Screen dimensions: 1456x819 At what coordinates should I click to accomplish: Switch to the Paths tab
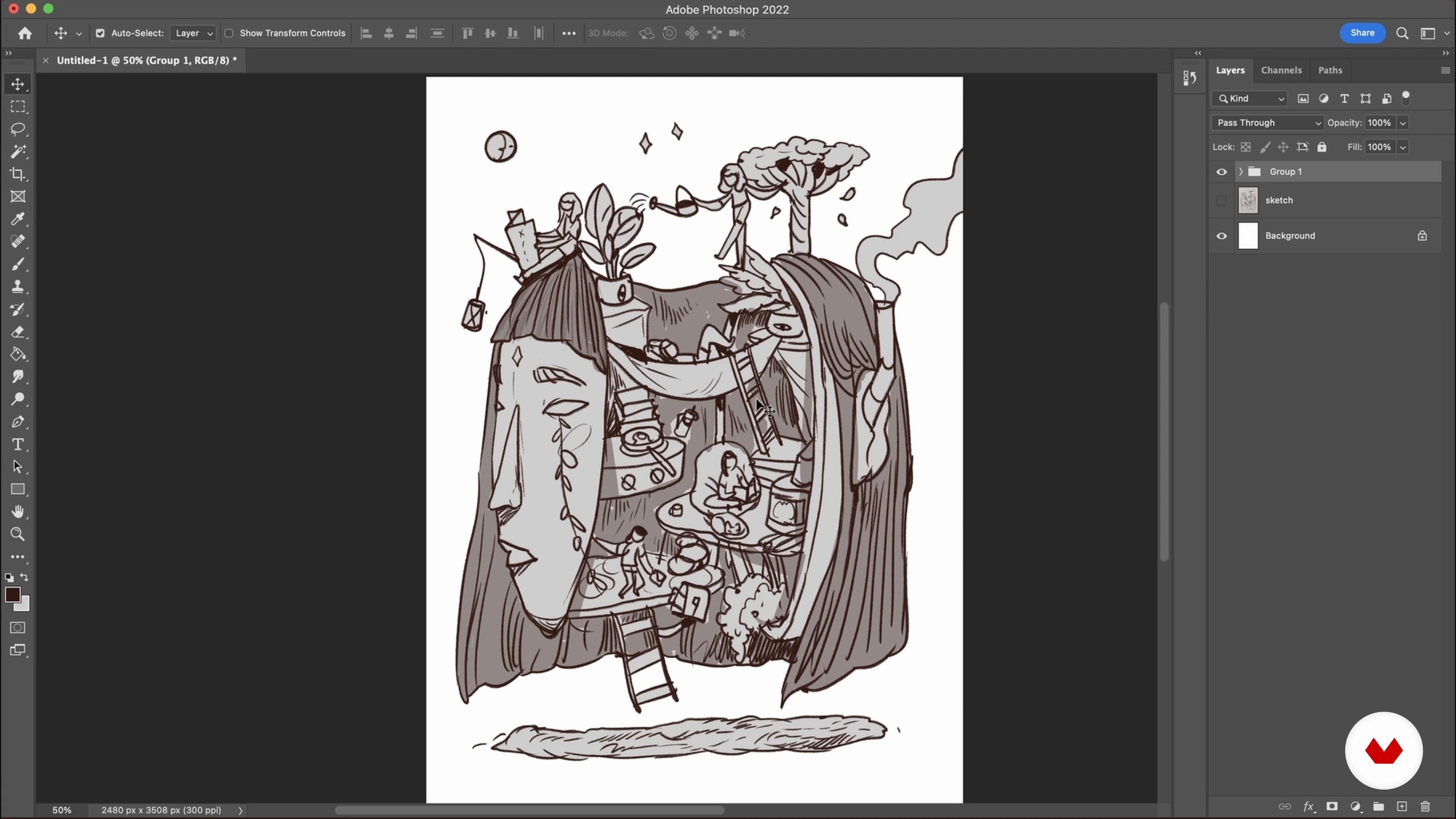[1330, 71]
